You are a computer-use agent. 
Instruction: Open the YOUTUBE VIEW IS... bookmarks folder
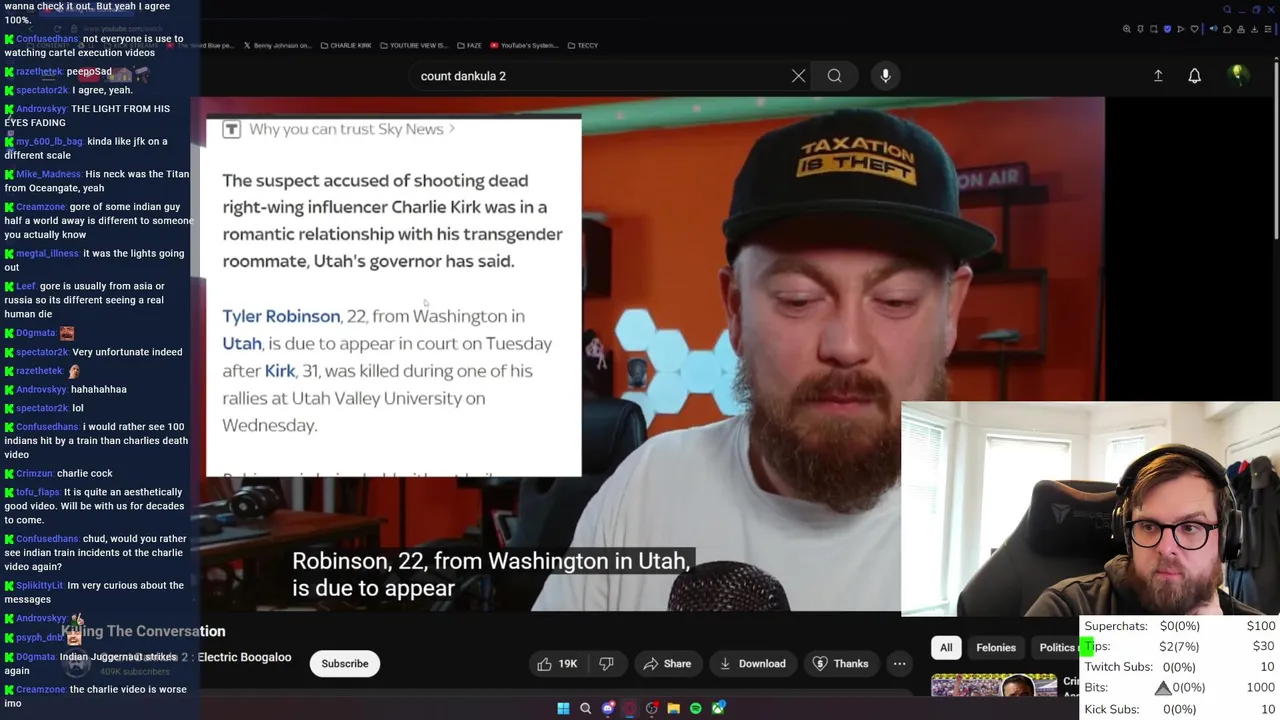click(x=412, y=45)
